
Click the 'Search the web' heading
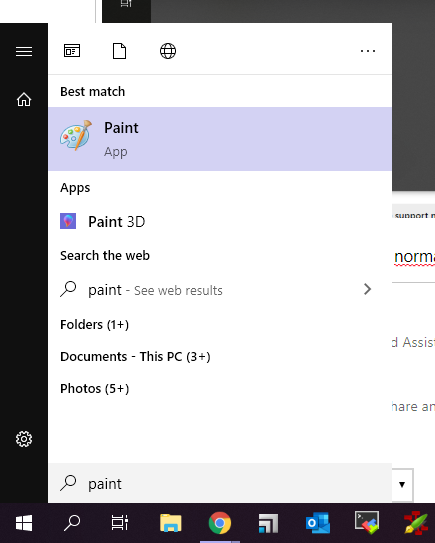coord(105,255)
